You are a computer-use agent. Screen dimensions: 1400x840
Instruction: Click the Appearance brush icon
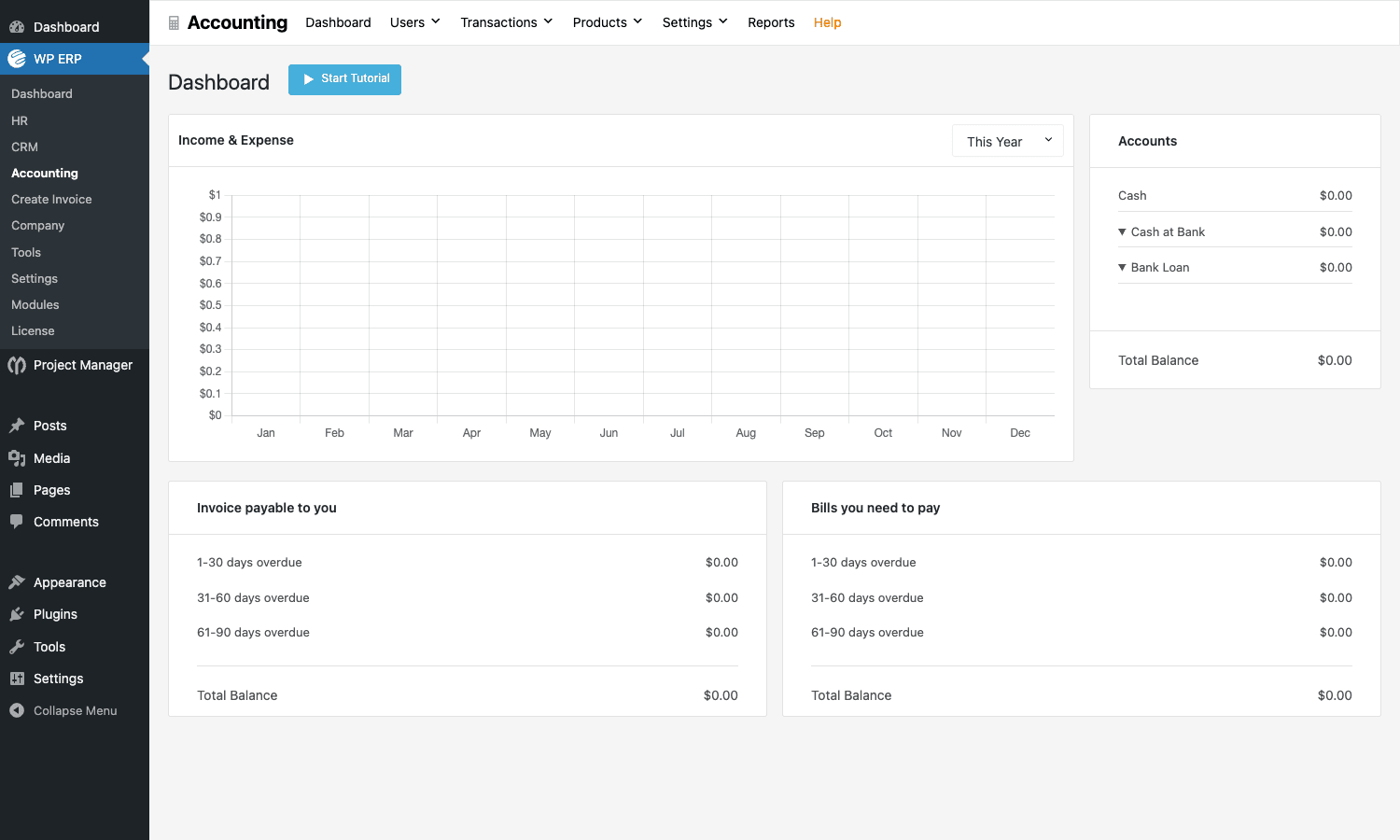[x=17, y=582]
